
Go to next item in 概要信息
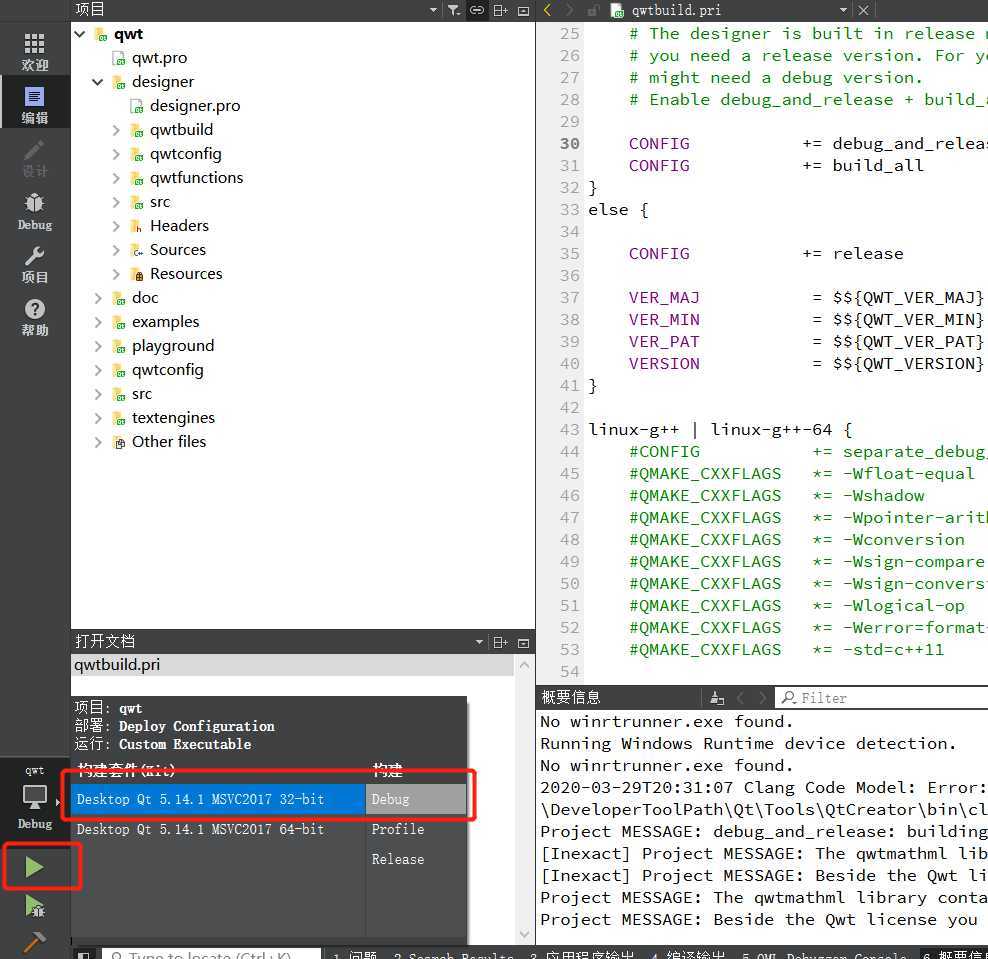762,698
